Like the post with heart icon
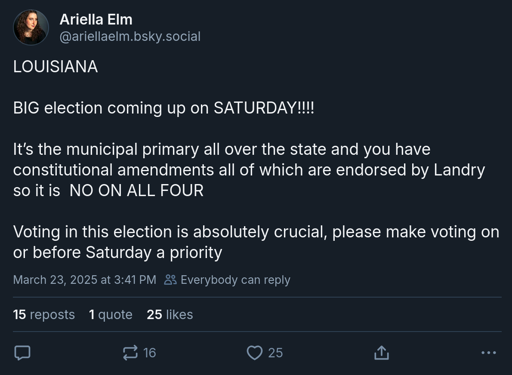 tap(255, 353)
